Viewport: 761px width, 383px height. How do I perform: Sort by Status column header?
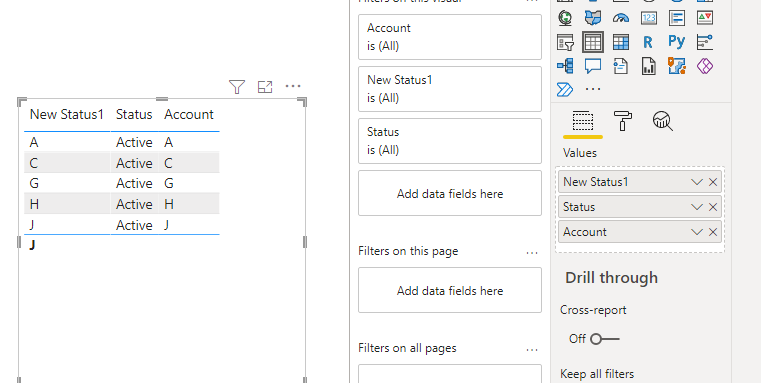(134, 115)
